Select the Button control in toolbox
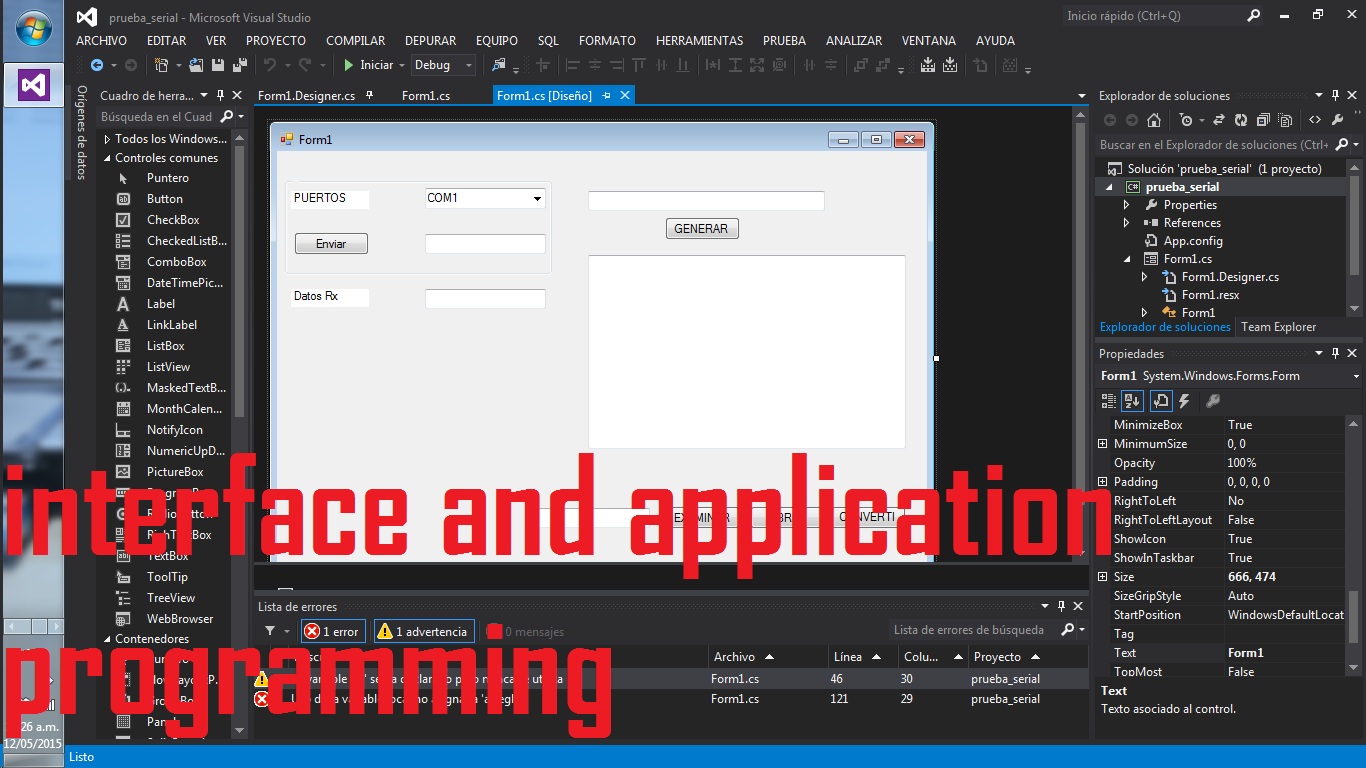 [x=165, y=199]
